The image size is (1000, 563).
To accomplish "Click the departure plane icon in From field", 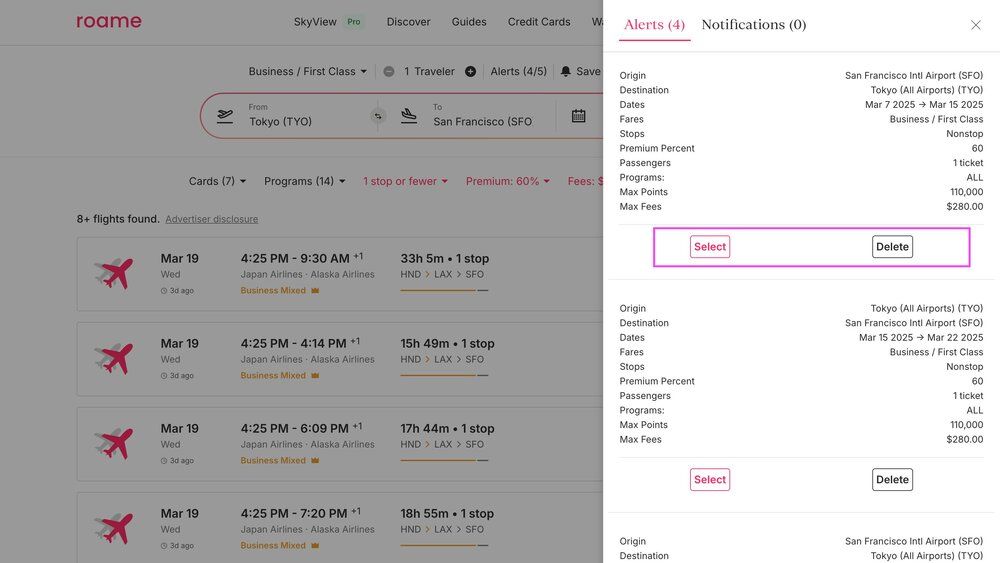I will click(225, 116).
